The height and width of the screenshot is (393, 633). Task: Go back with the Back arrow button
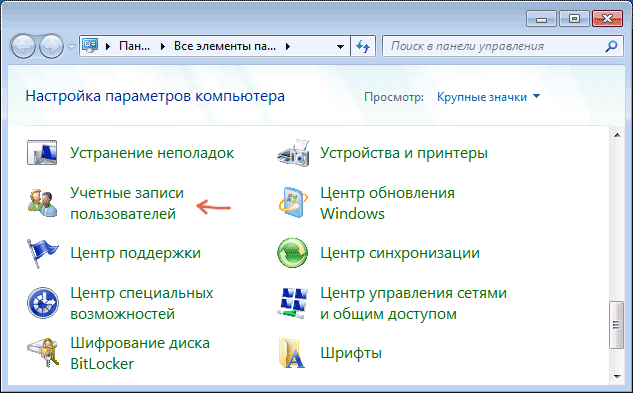click(23, 46)
